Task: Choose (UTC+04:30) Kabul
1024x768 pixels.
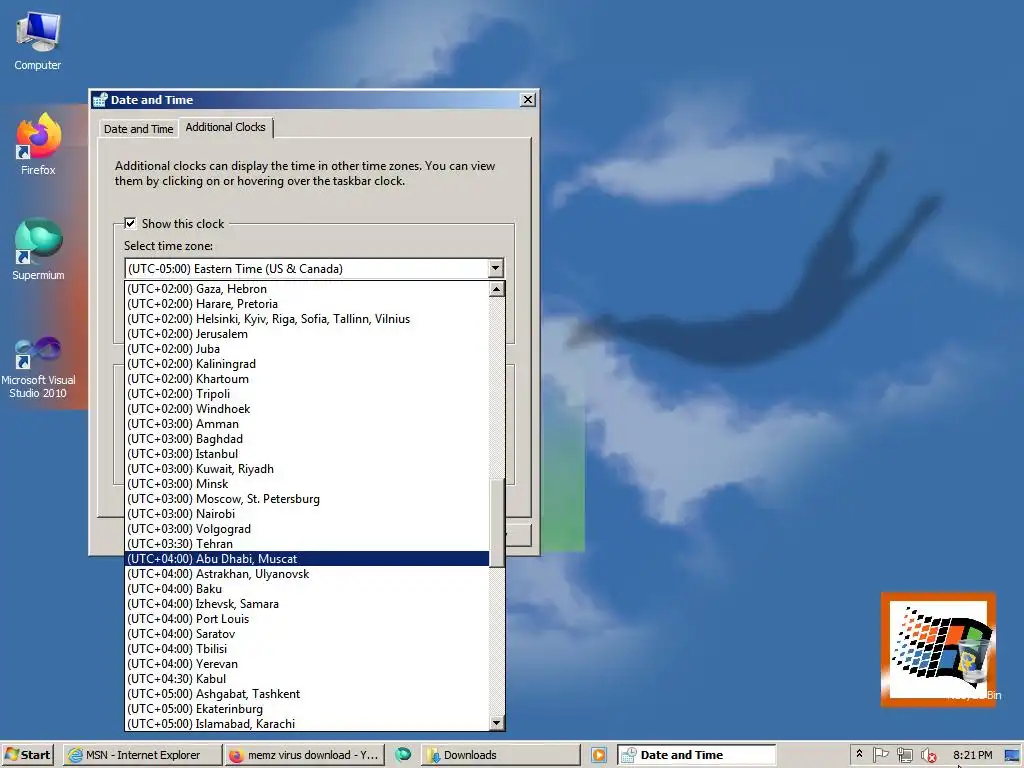Action: pyautogui.click(x=306, y=679)
